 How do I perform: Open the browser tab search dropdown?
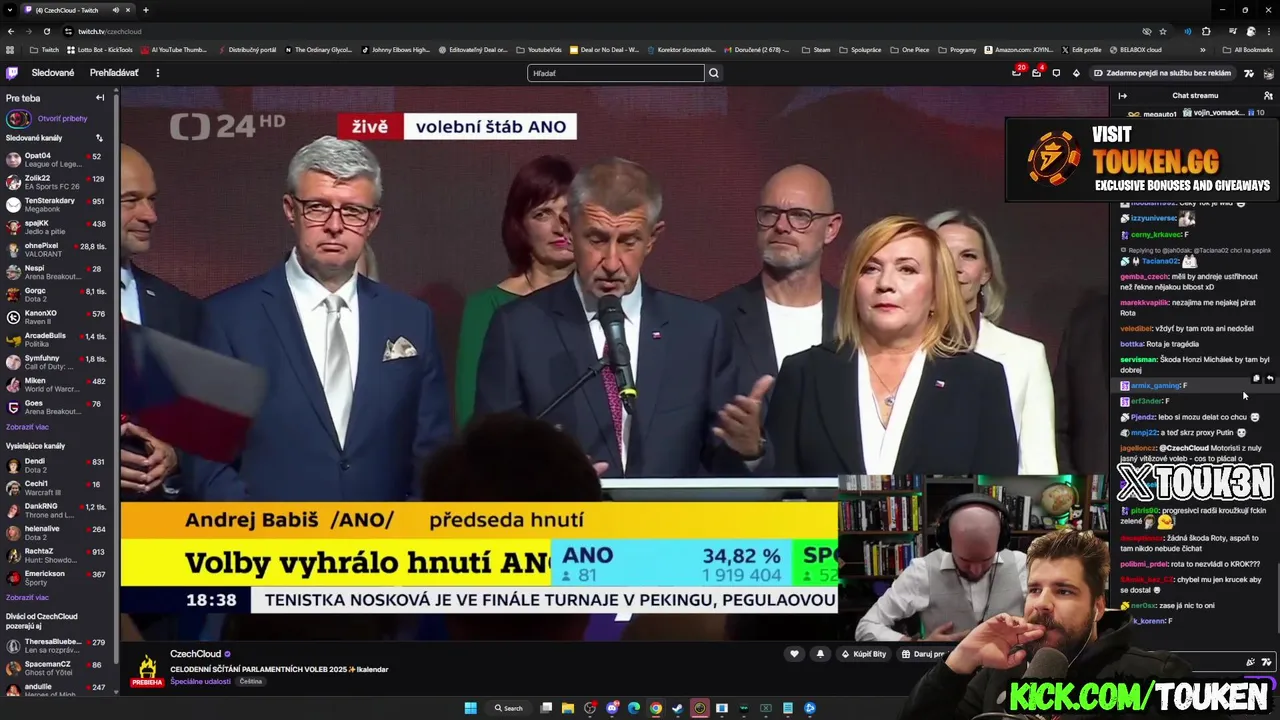coord(10,10)
